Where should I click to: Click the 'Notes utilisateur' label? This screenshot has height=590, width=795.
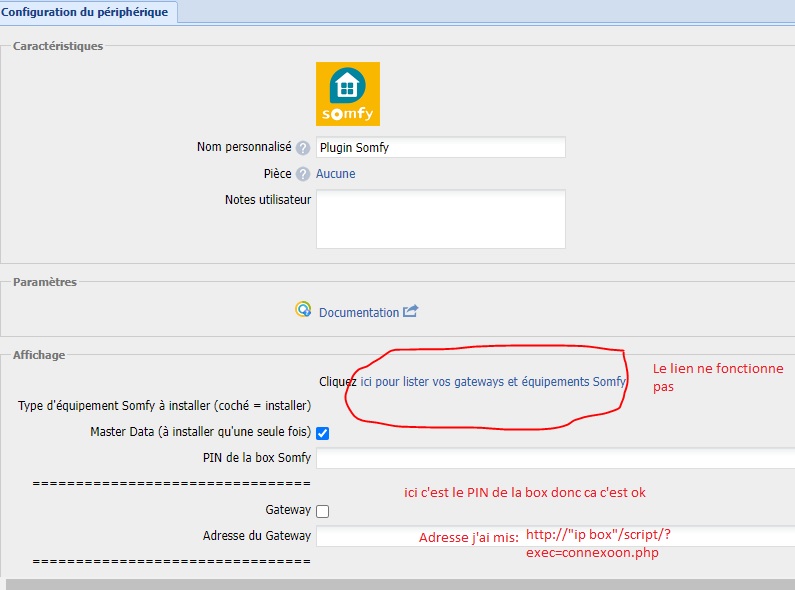(x=268, y=200)
